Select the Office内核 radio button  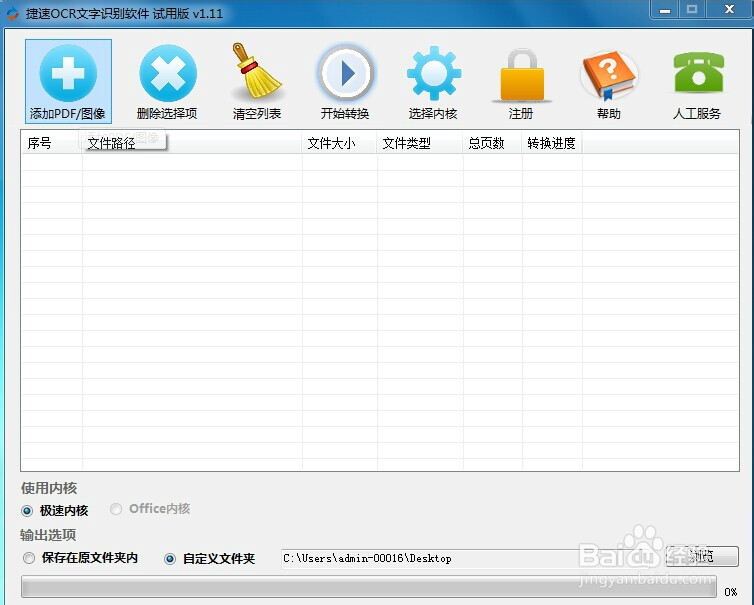click(115, 509)
